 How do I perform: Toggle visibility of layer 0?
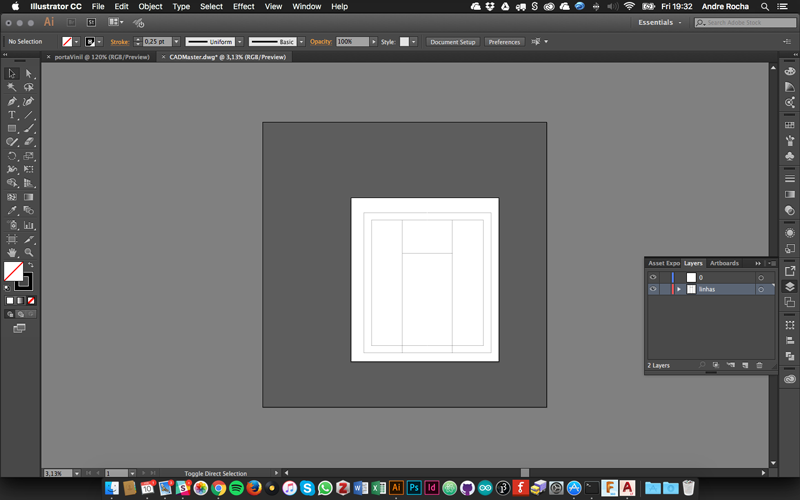[653, 277]
